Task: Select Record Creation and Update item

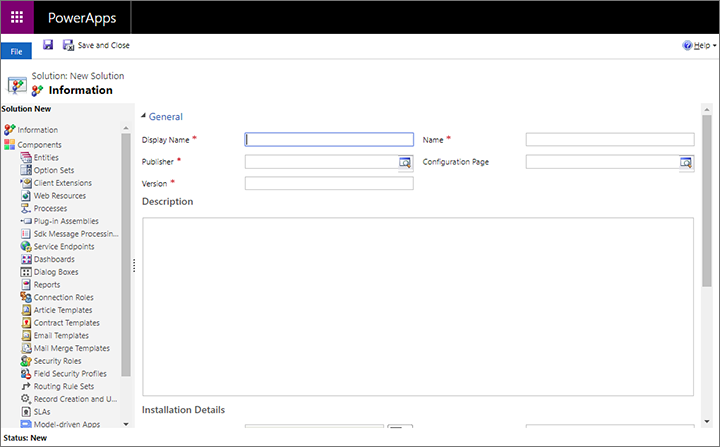Action: click(75, 399)
